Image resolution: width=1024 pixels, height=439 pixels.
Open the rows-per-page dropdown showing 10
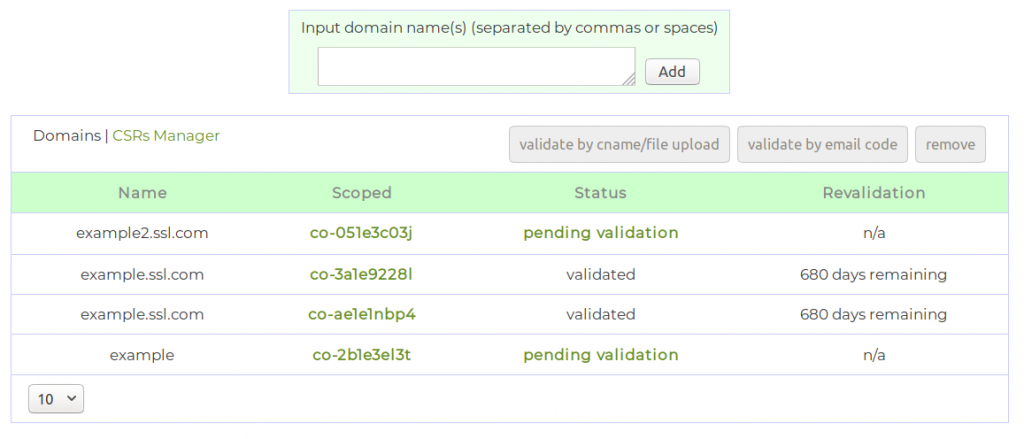56,399
